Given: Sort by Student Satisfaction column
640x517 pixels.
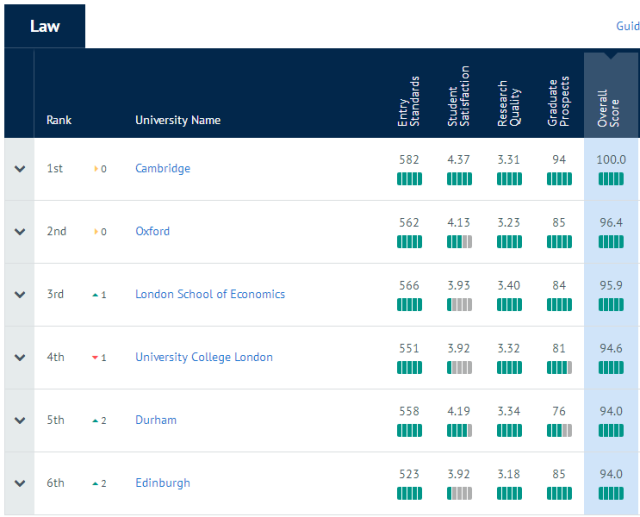Looking at the screenshot, I should (x=459, y=96).
